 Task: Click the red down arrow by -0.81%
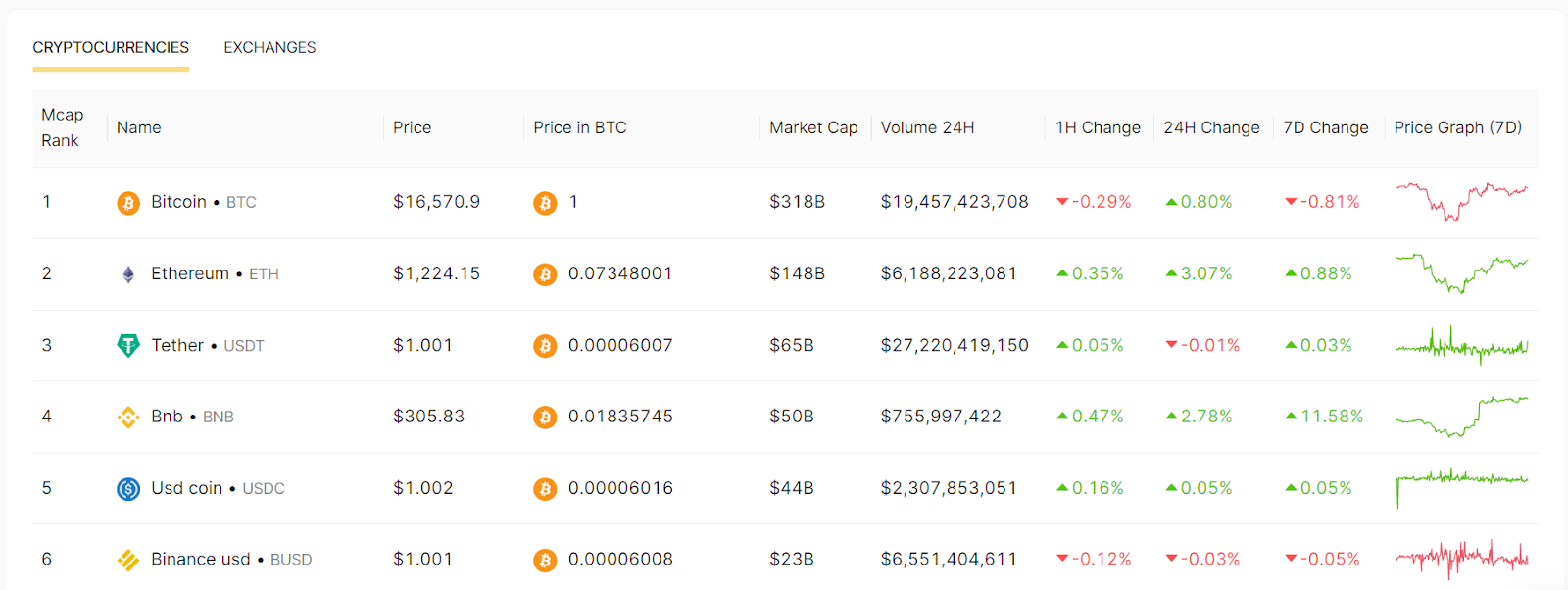click(1291, 202)
